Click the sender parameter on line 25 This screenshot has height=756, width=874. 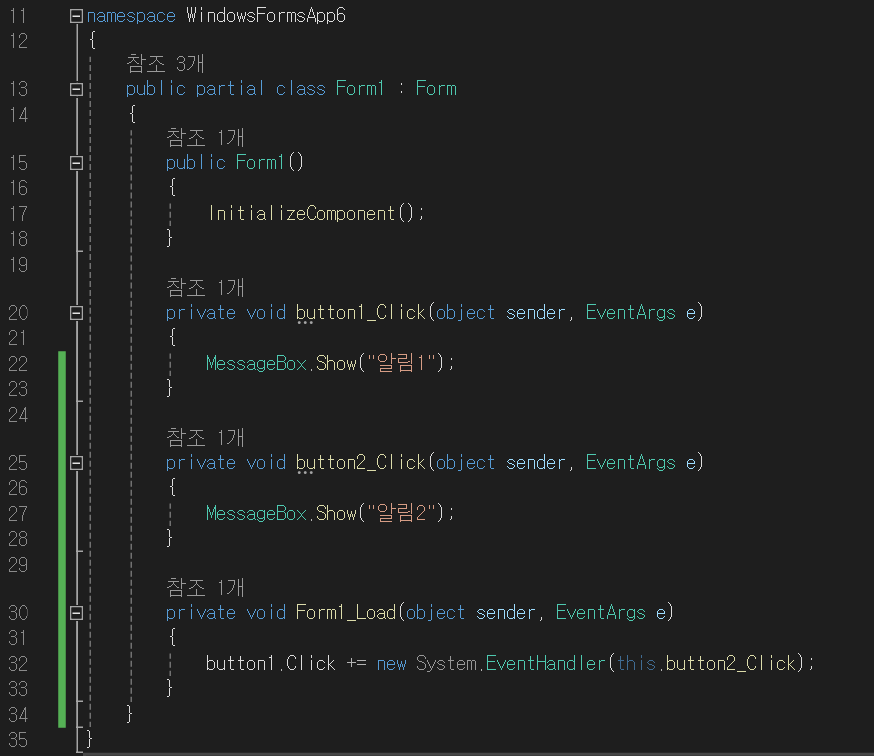[x=536, y=463]
